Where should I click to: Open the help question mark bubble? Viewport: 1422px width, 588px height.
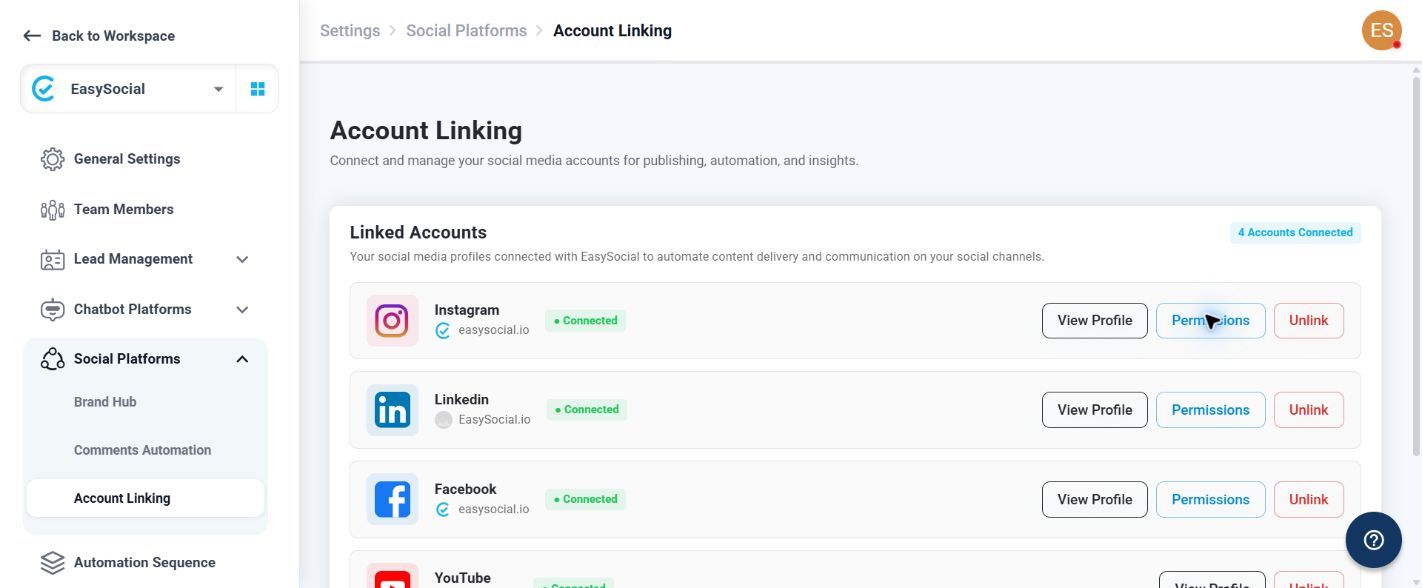tap(1373, 540)
